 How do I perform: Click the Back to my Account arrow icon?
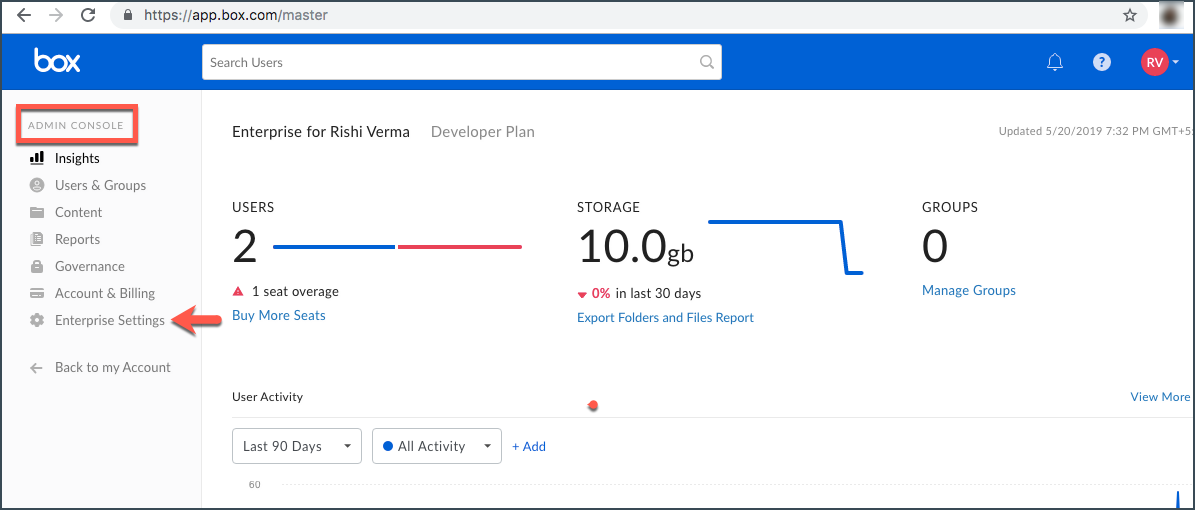click(x=36, y=367)
